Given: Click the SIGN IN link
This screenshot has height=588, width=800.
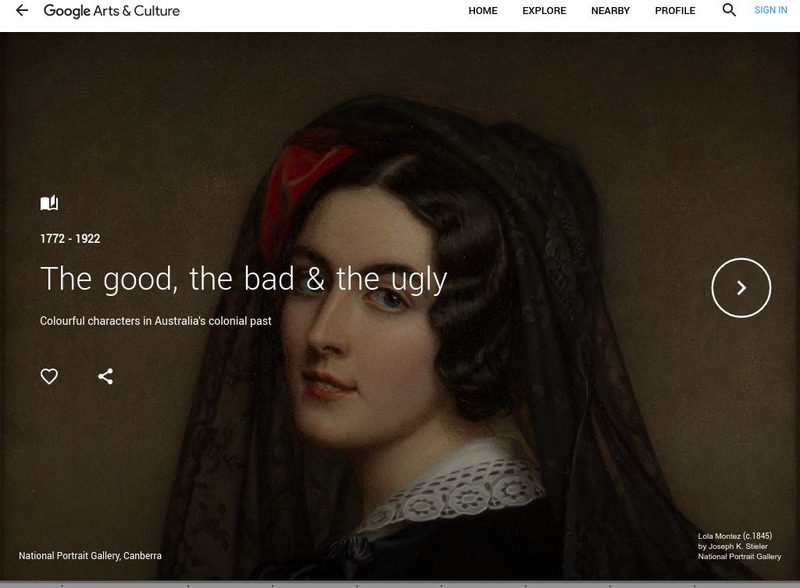Looking at the screenshot, I should pyautogui.click(x=770, y=10).
